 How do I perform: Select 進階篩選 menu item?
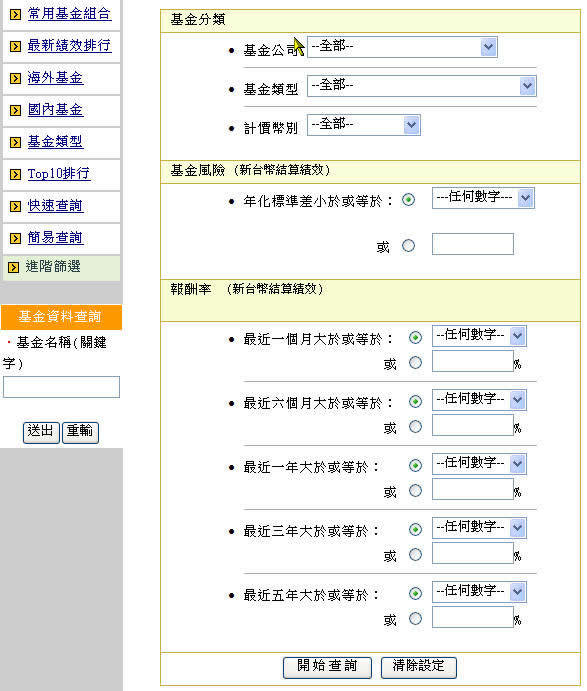(53, 266)
